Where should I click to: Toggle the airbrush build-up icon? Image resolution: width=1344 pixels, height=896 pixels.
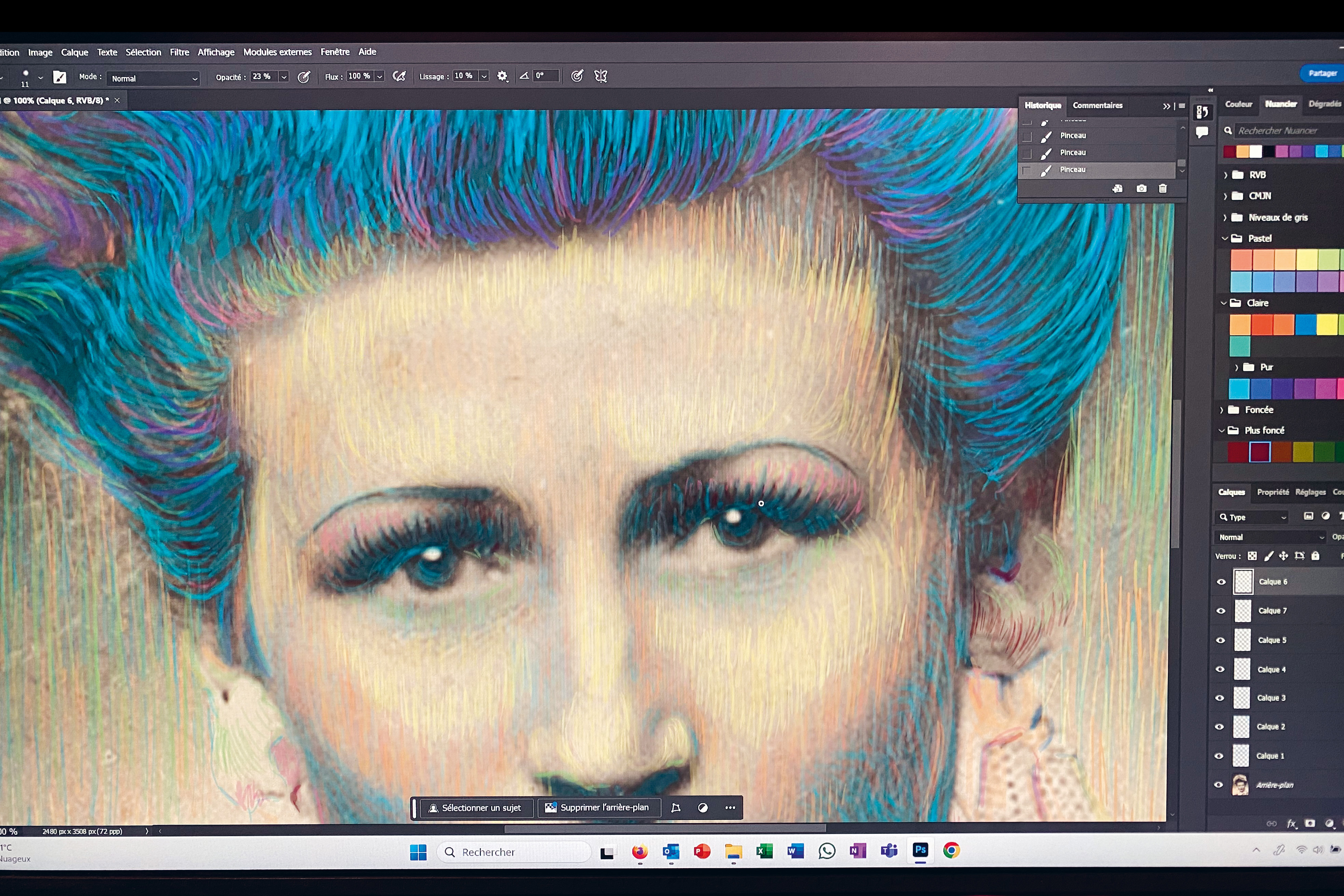click(x=399, y=76)
